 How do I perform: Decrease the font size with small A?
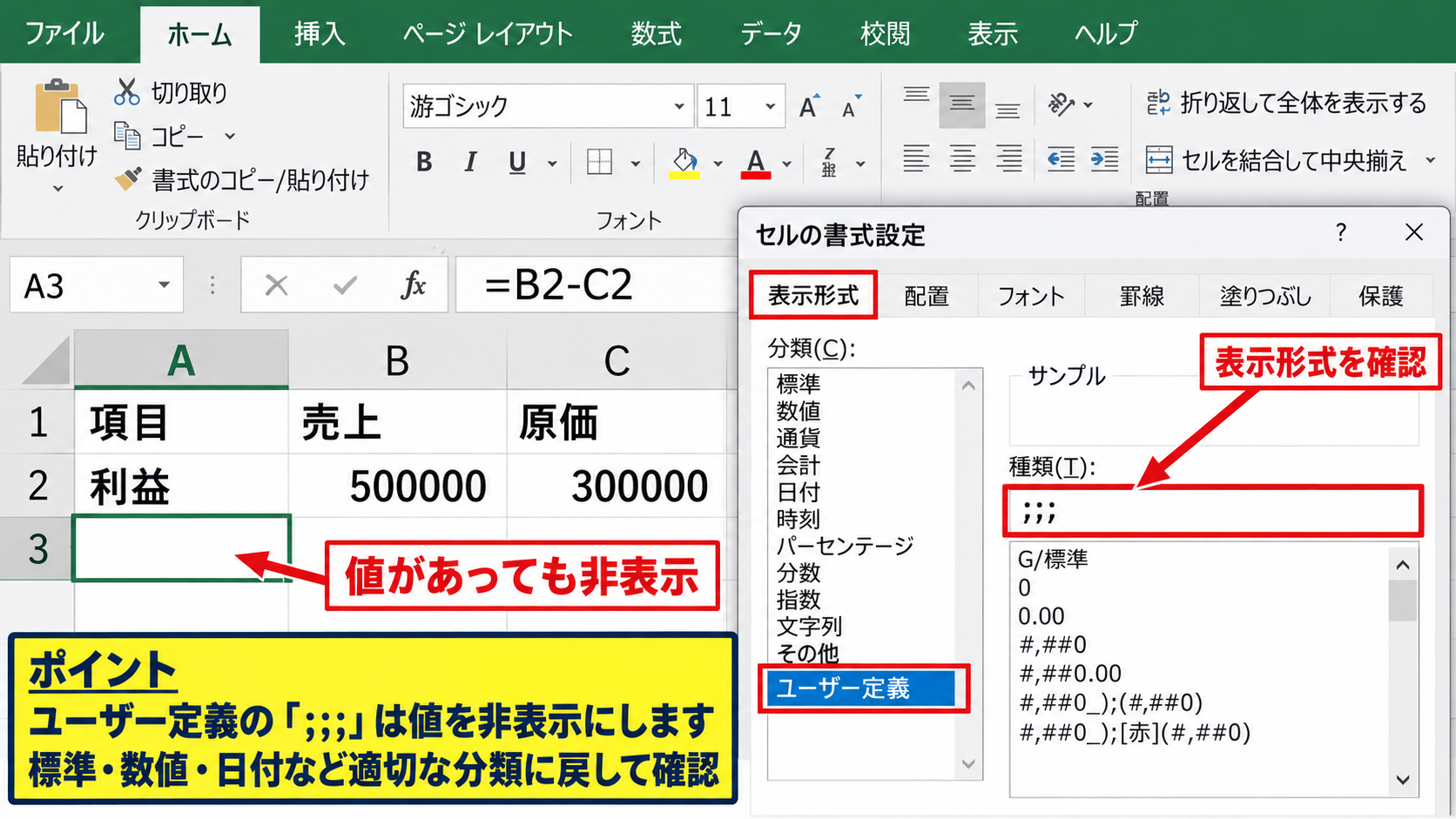(851, 107)
